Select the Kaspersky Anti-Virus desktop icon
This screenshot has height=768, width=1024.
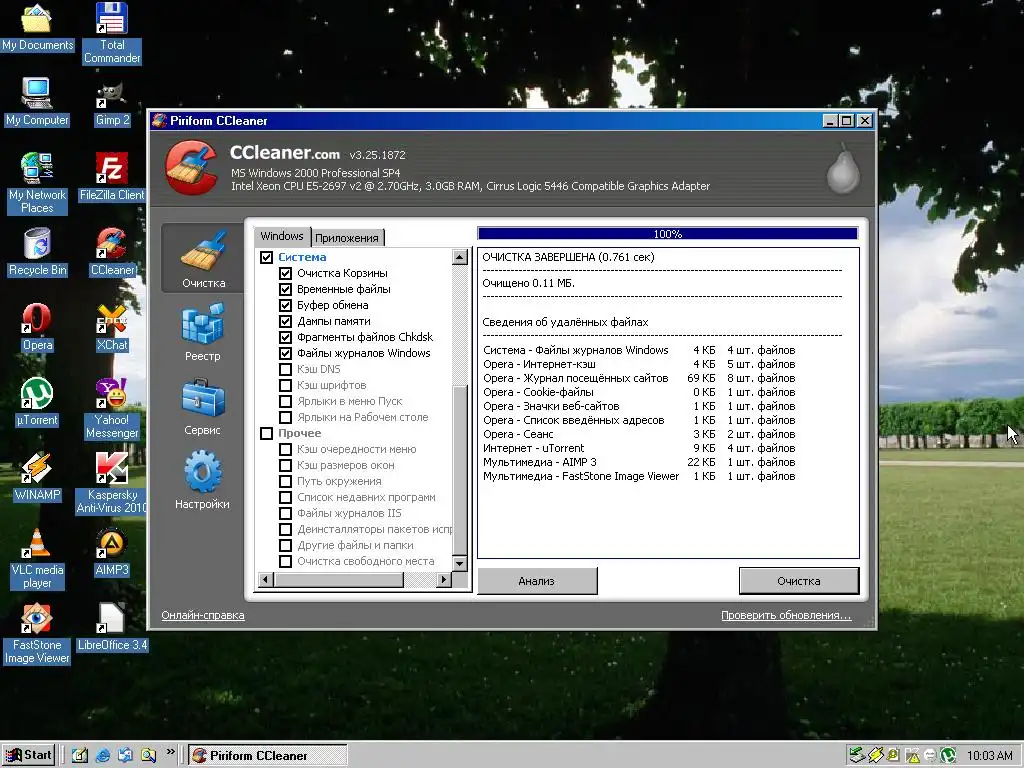[x=112, y=483]
